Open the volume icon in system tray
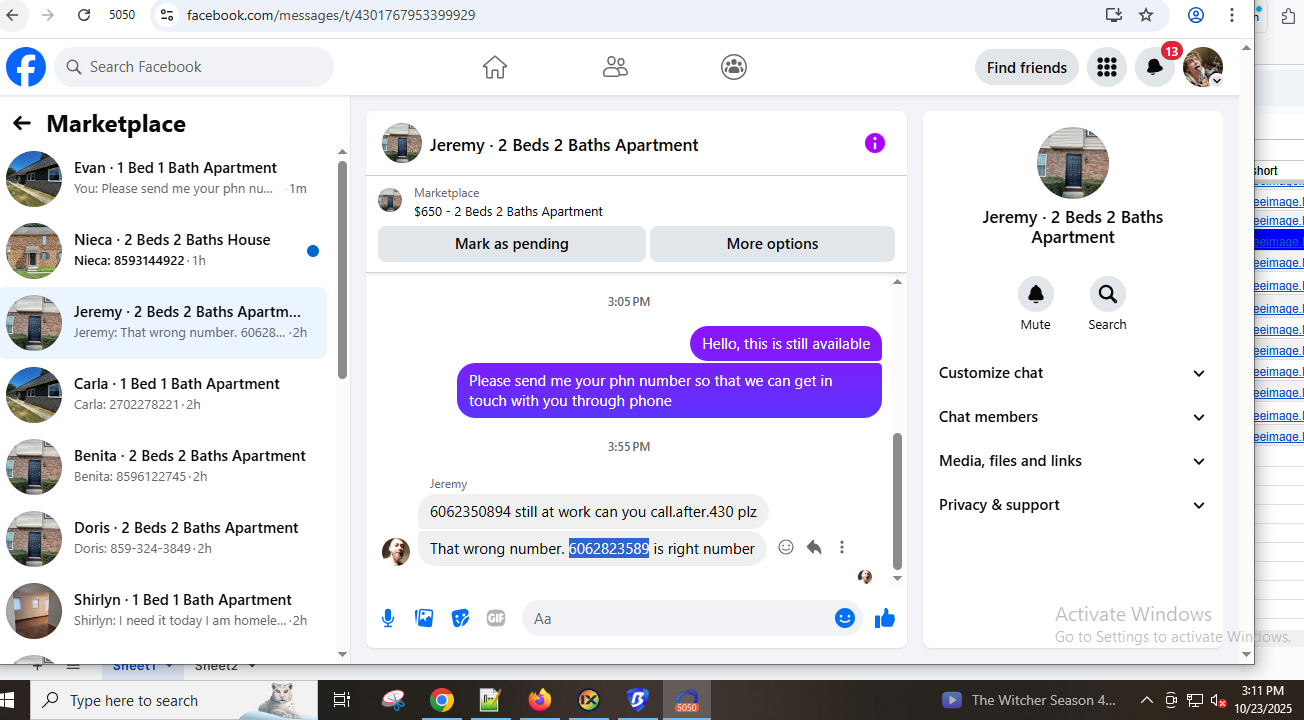This screenshot has width=1304, height=720. coord(1219,700)
